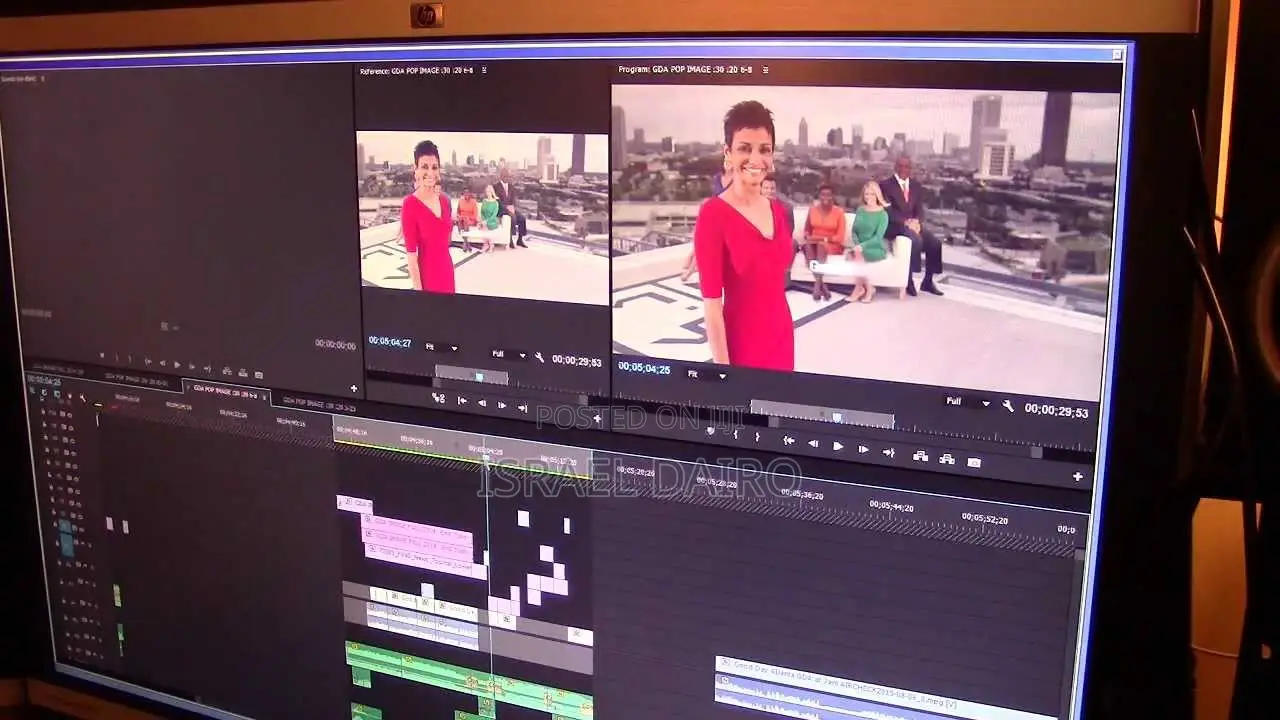Switch to active GDA POP IMAGE t-8 timeline tab
Image resolution: width=1280 pixels, height=720 pixels.
pyautogui.click(x=225, y=391)
